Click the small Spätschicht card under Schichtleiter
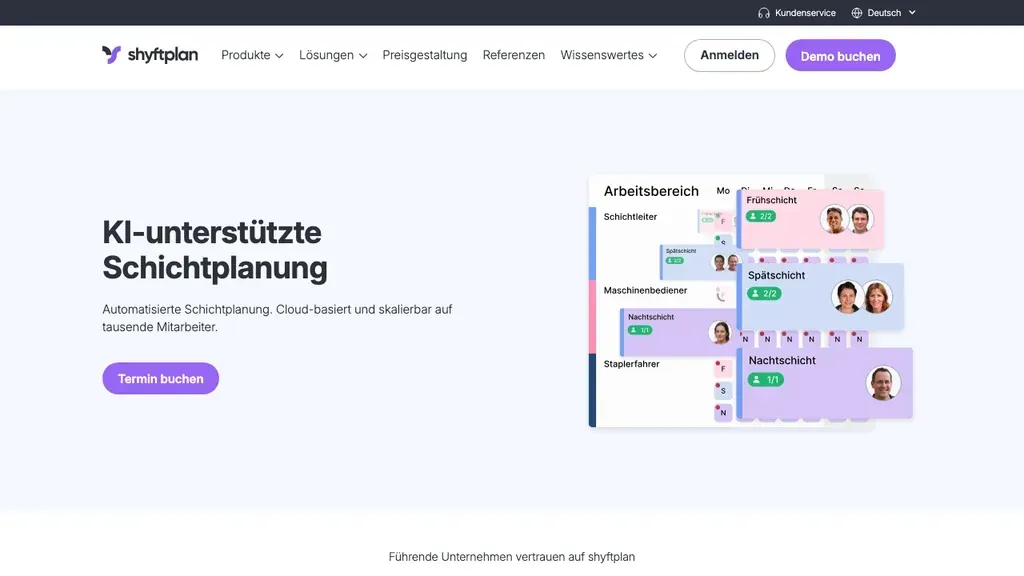The image size is (1024, 576). click(699, 262)
